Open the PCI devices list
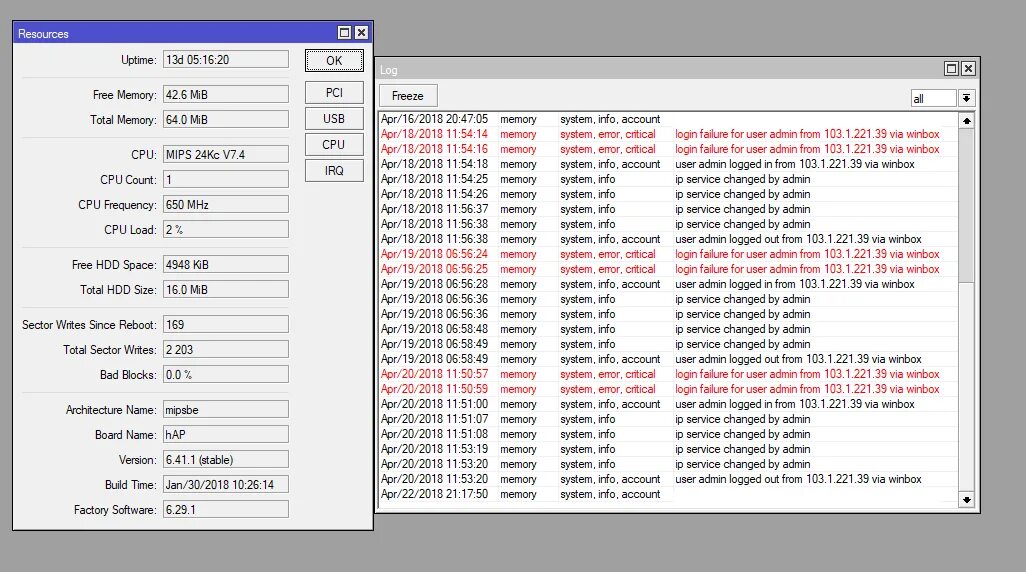 (334, 92)
